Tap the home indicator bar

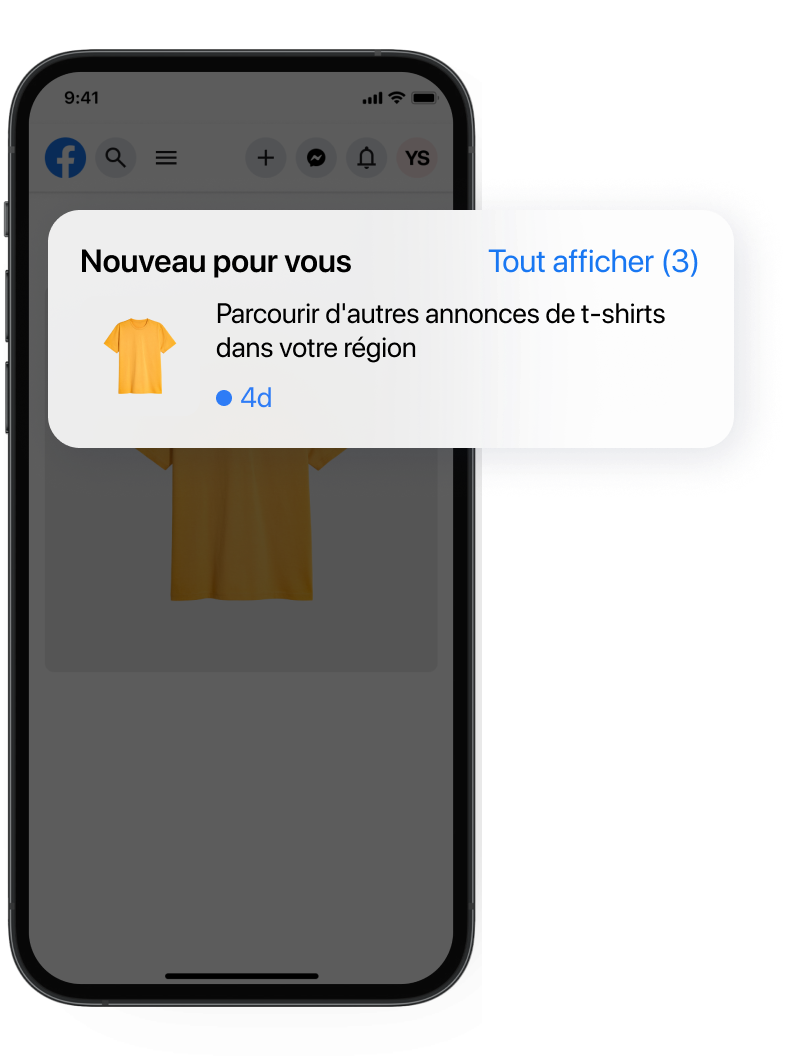coord(242,976)
